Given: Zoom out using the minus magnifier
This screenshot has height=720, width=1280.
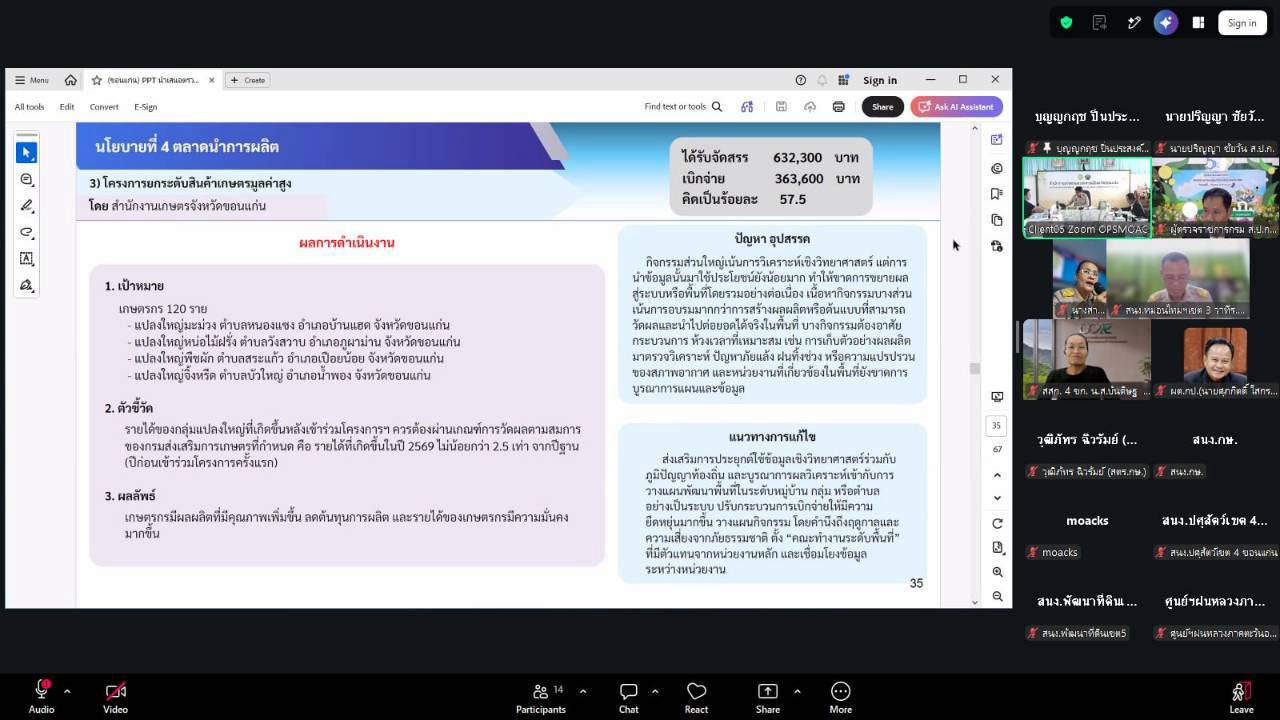Looking at the screenshot, I should [997, 596].
